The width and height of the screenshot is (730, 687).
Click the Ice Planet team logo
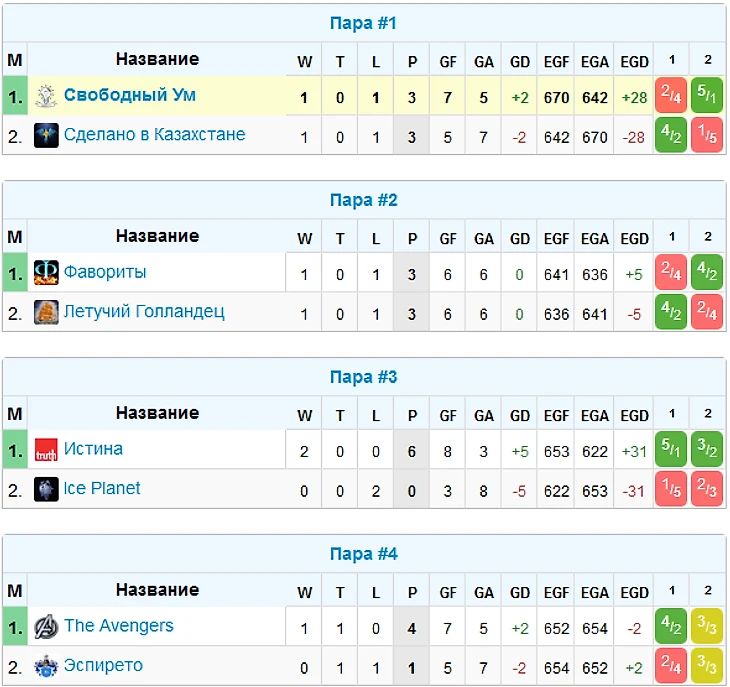click(46, 489)
